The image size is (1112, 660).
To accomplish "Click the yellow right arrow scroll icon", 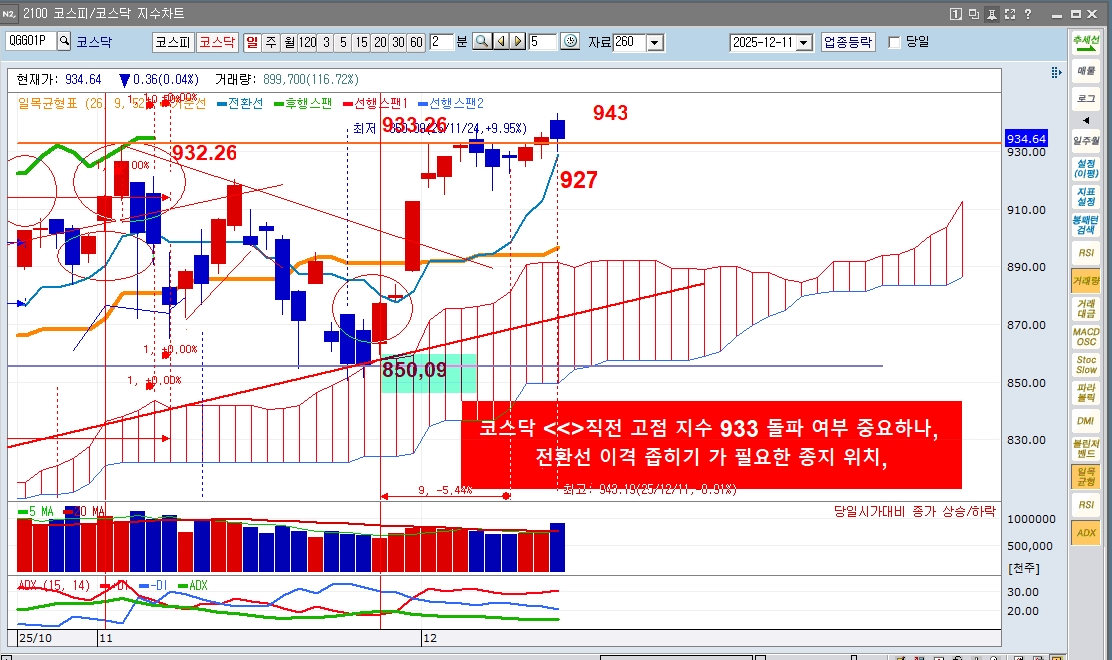I will pyautogui.click(x=518, y=42).
